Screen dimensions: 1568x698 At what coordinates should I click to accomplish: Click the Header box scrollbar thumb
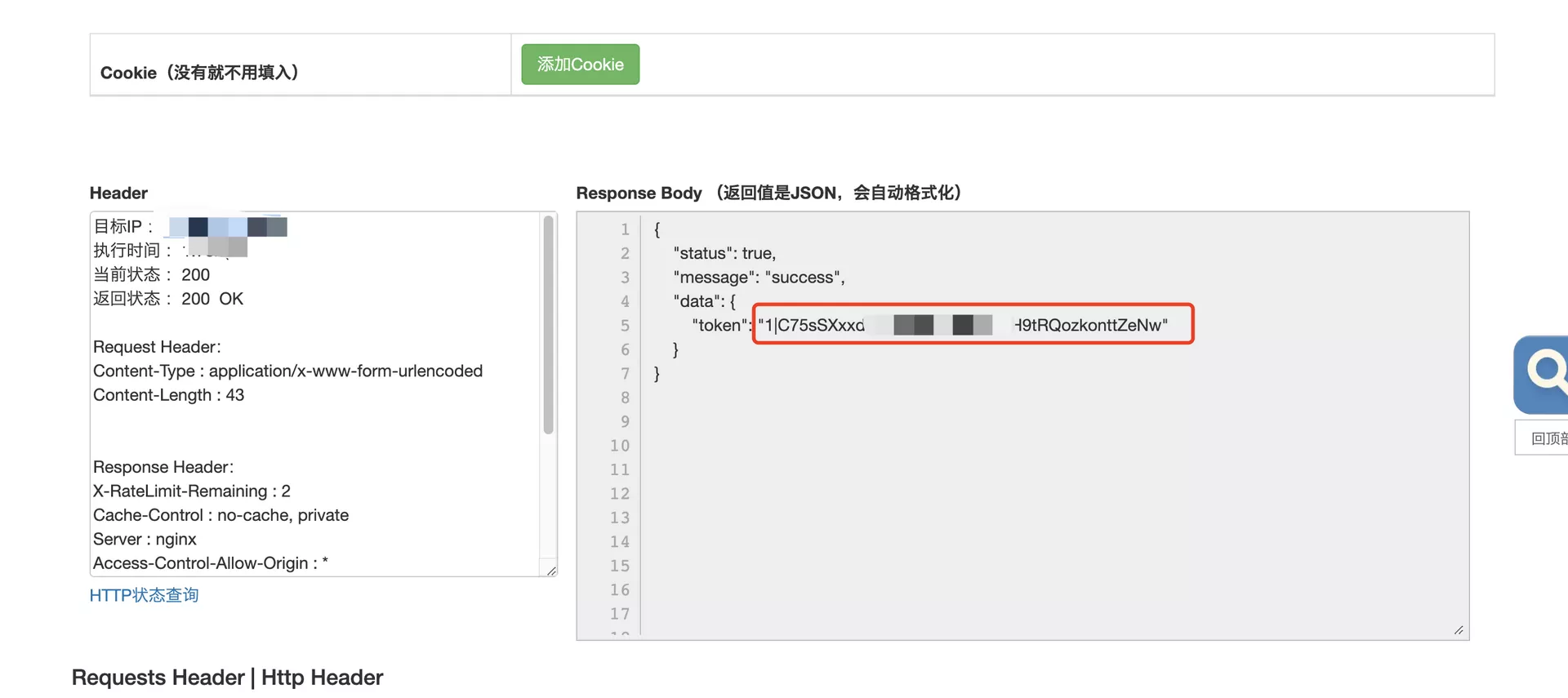point(549,325)
